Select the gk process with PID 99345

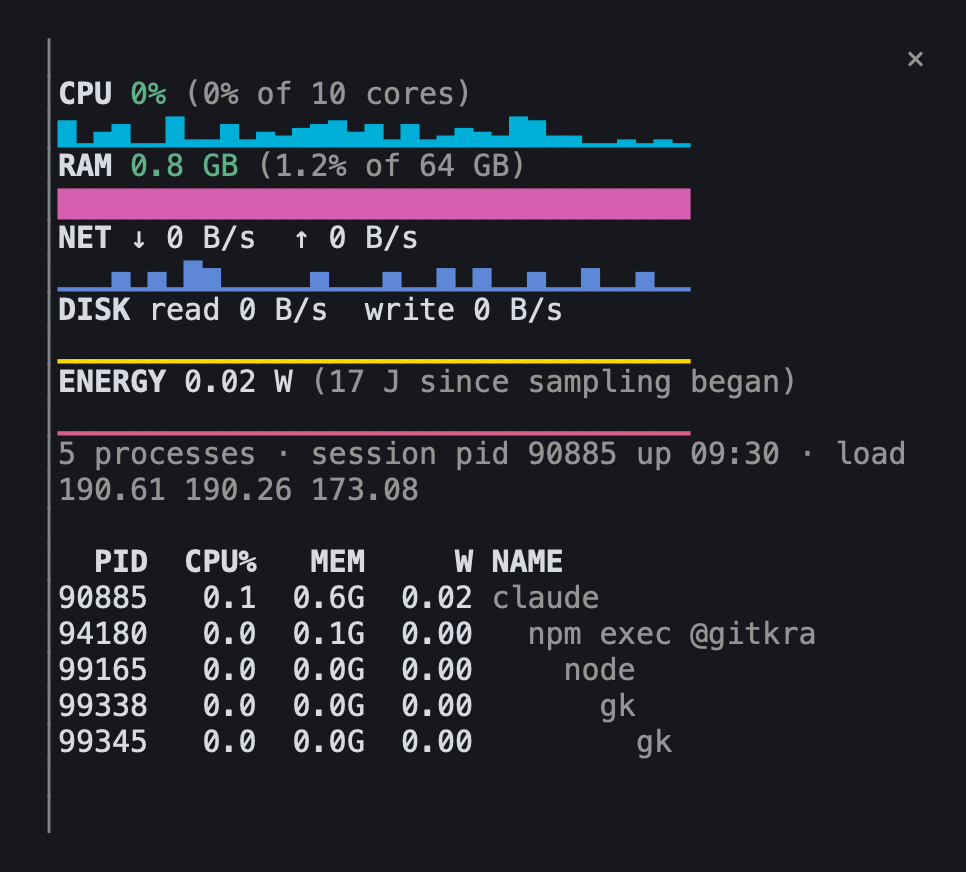[x=654, y=743]
